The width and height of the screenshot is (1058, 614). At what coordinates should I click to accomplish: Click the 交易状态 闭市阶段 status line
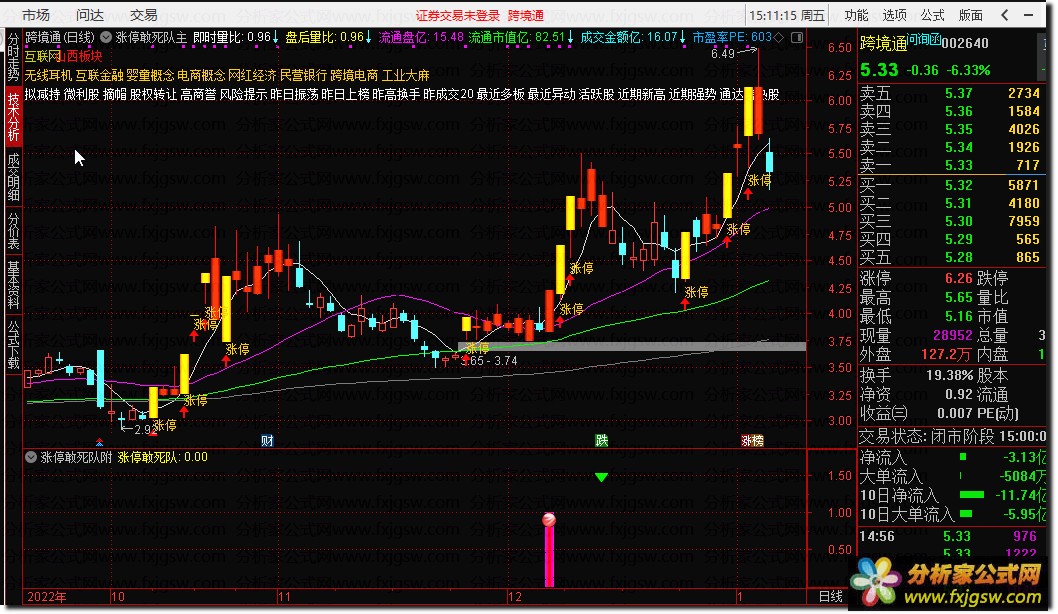click(952, 437)
